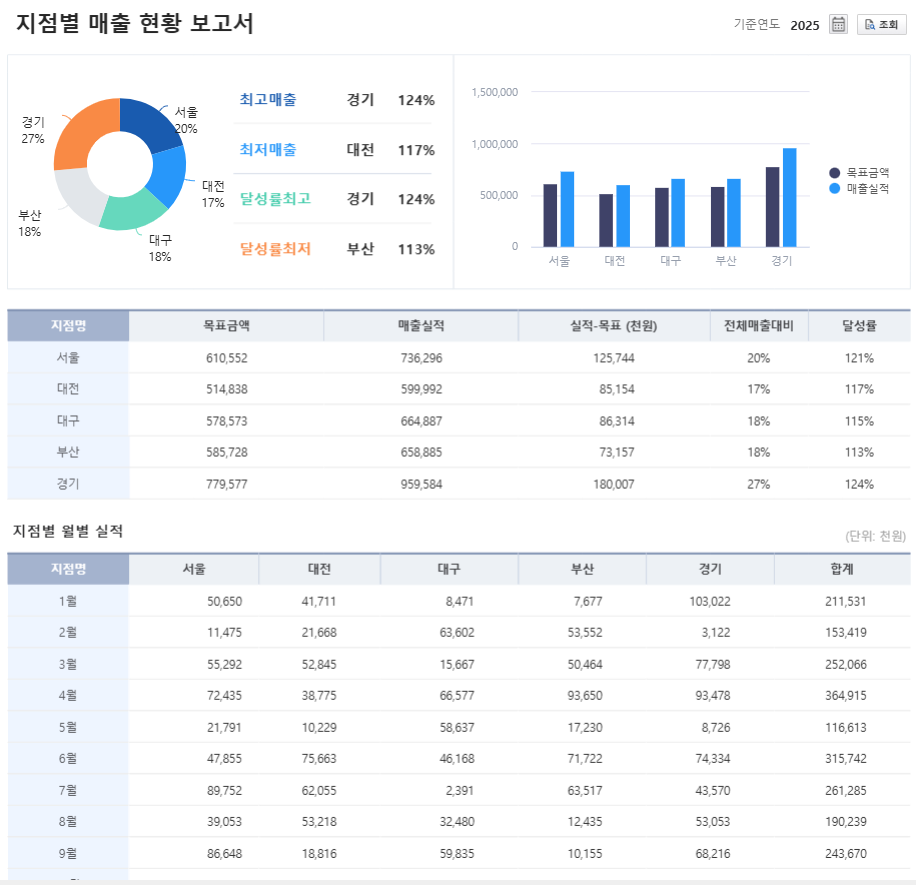This screenshot has width=916, height=885.
Task: Click the 합계 column header in monthly table
Action: click(841, 569)
